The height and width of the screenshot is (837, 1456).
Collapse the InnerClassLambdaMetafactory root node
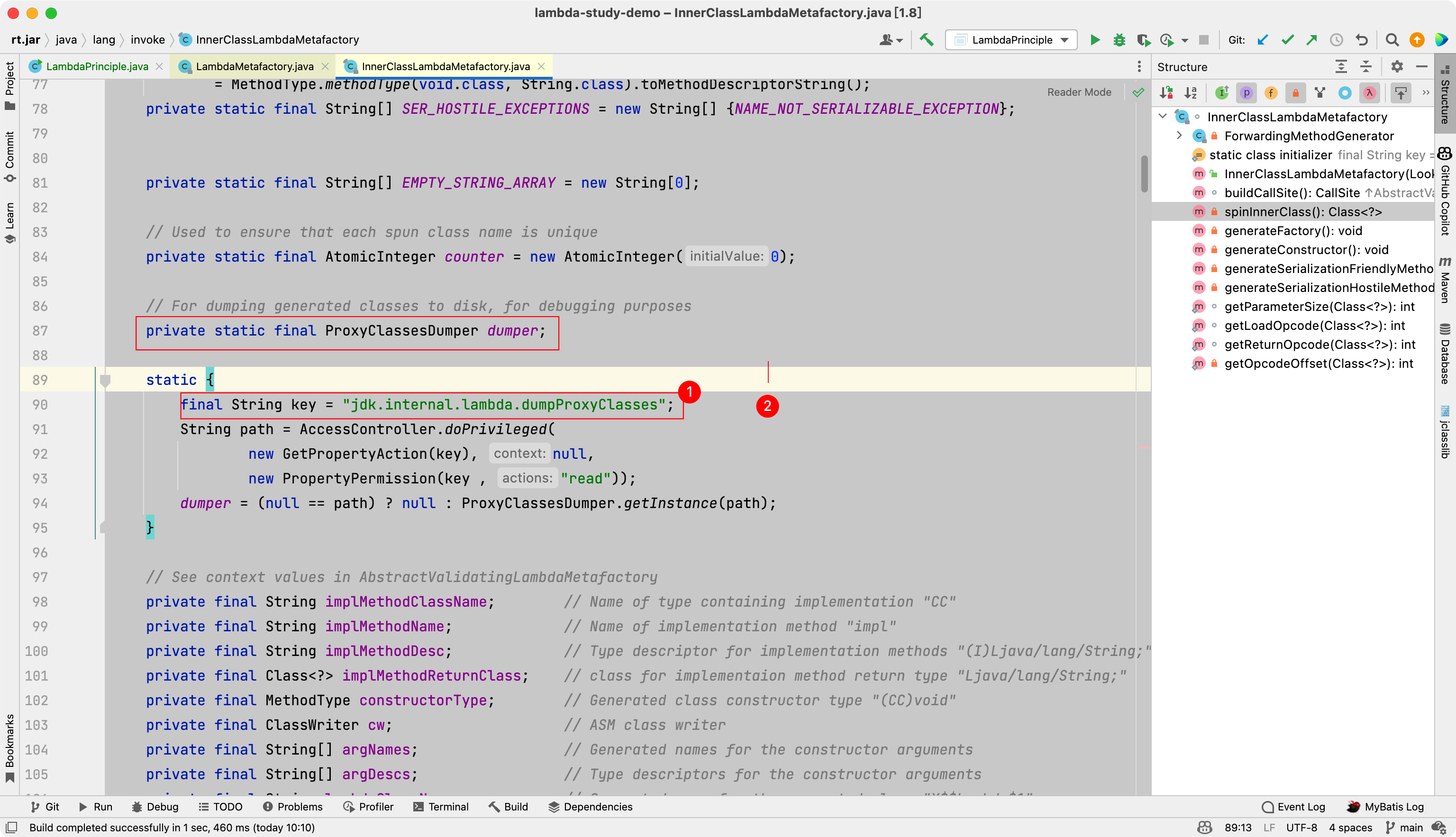[x=1162, y=117]
